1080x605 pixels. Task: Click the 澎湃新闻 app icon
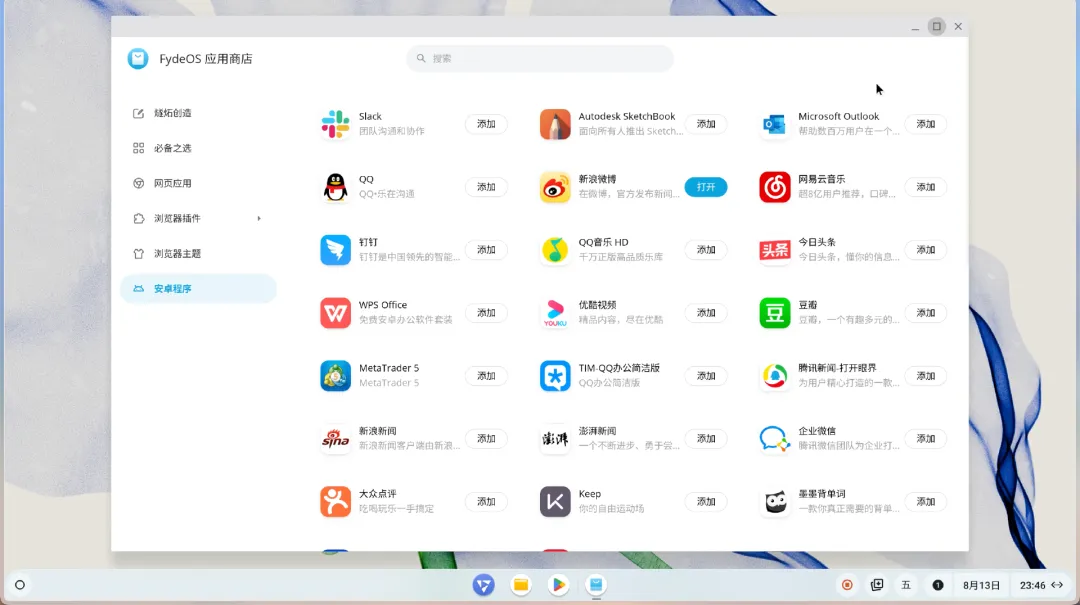click(x=555, y=438)
